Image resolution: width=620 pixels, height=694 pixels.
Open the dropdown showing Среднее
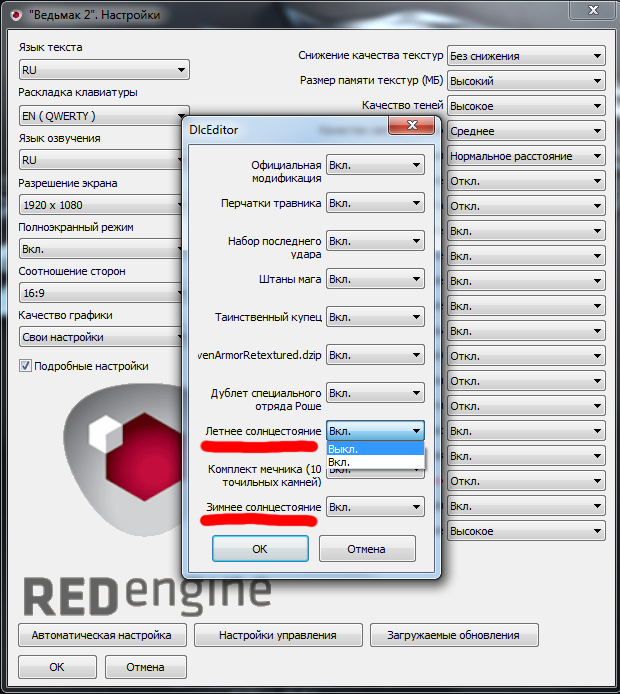coord(526,131)
